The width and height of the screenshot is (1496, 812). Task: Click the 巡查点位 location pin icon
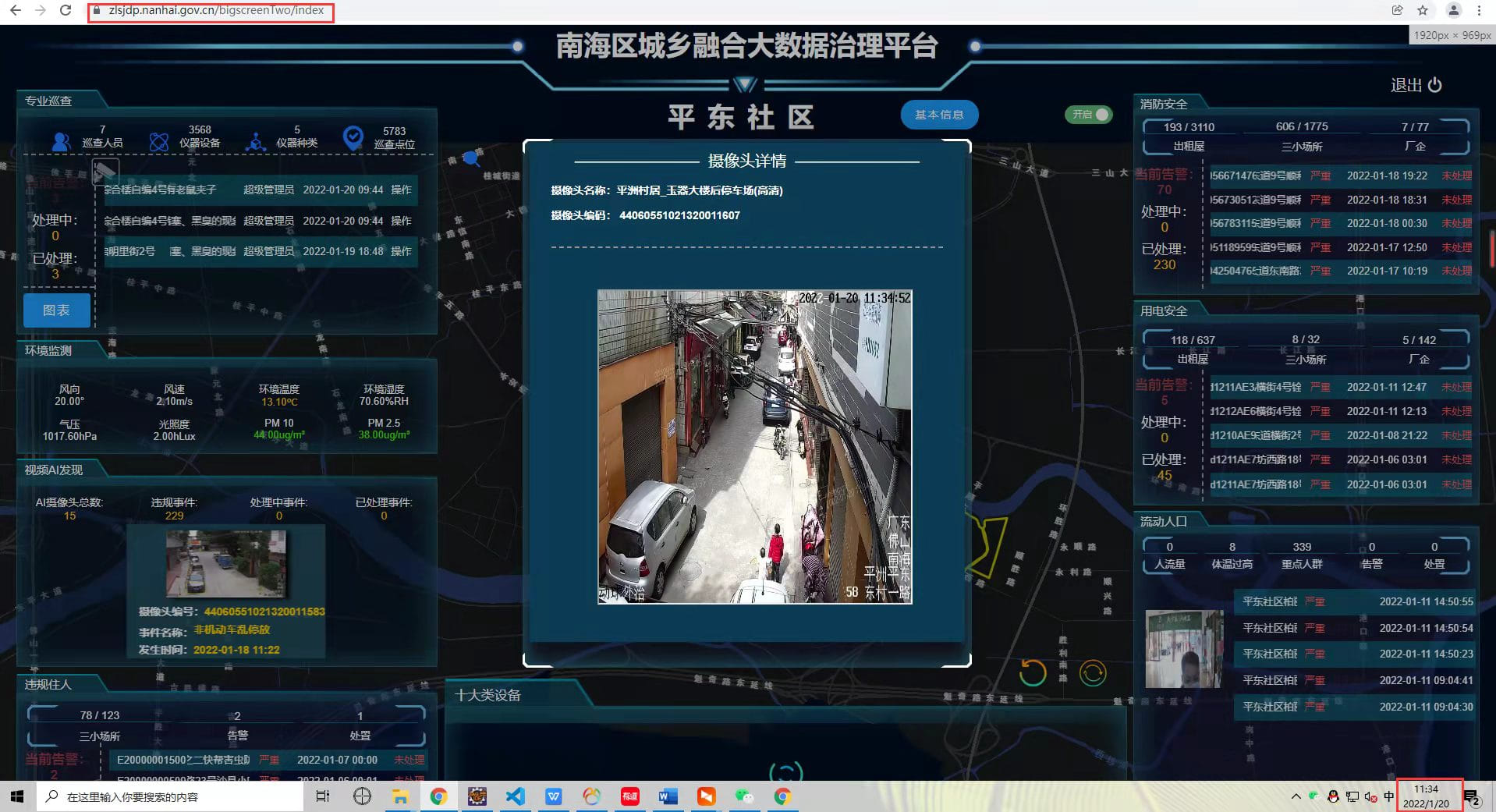click(353, 138)
